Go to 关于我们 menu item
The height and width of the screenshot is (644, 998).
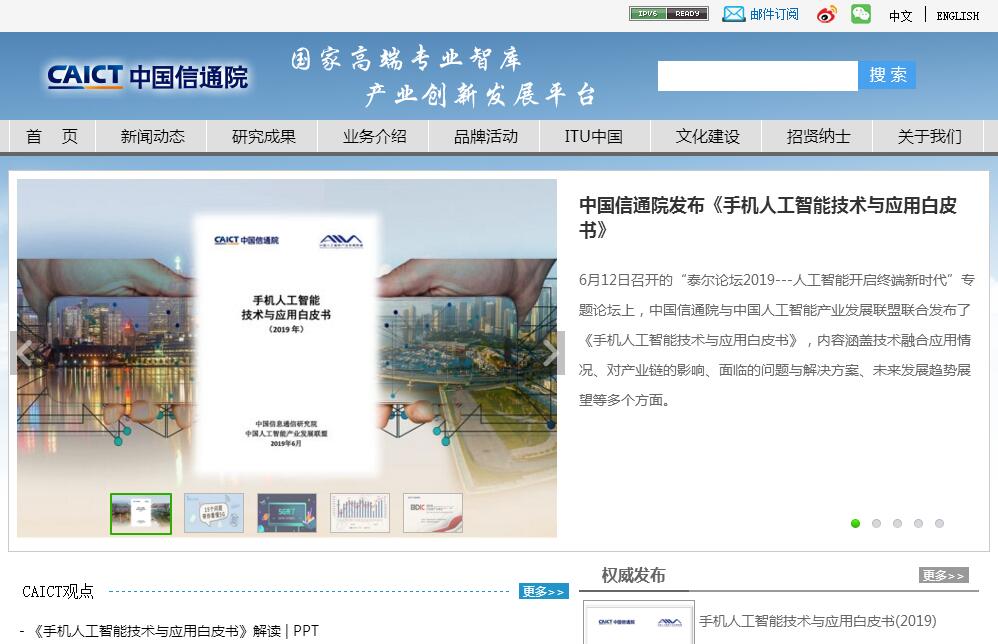929,137
